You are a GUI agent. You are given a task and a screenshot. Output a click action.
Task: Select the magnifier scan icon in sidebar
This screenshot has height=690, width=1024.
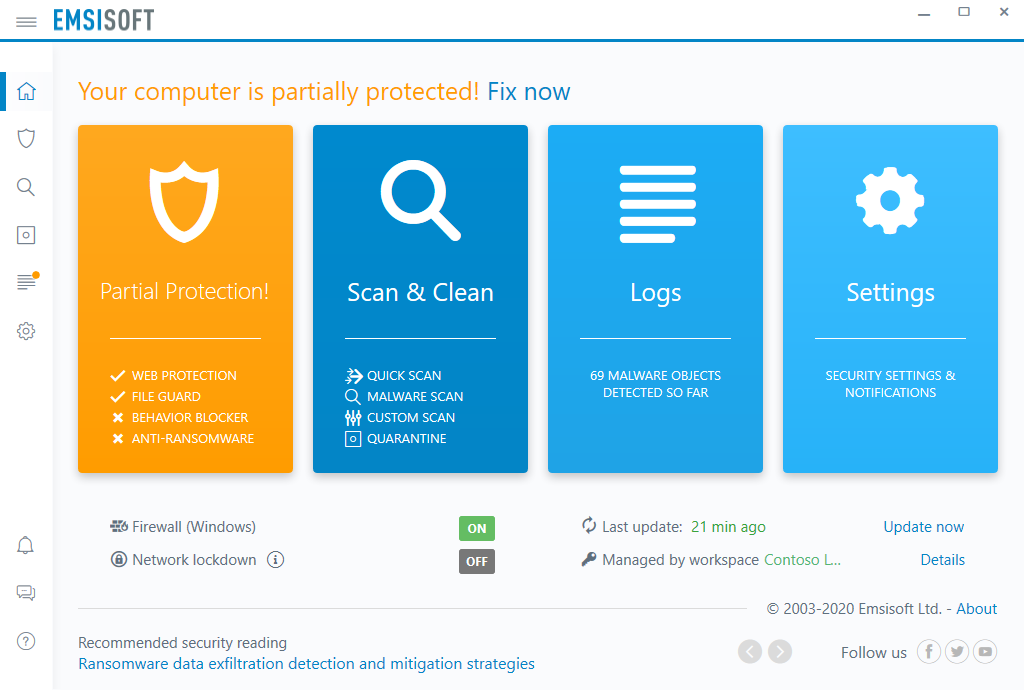coord(26,186)
